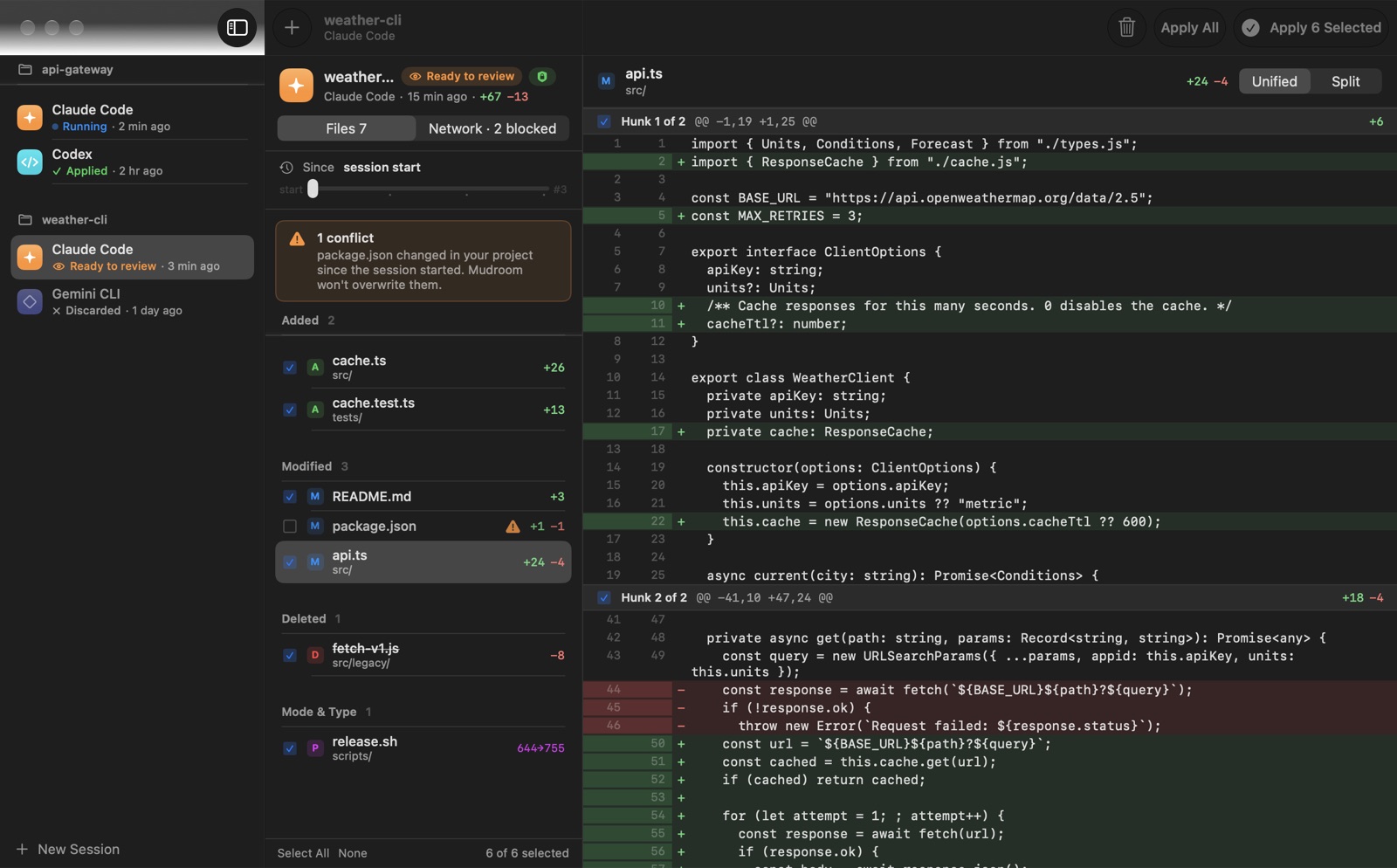Open the Codex Applied session
The height and width of the screenshot is (868, 1397).
point(132,162)
